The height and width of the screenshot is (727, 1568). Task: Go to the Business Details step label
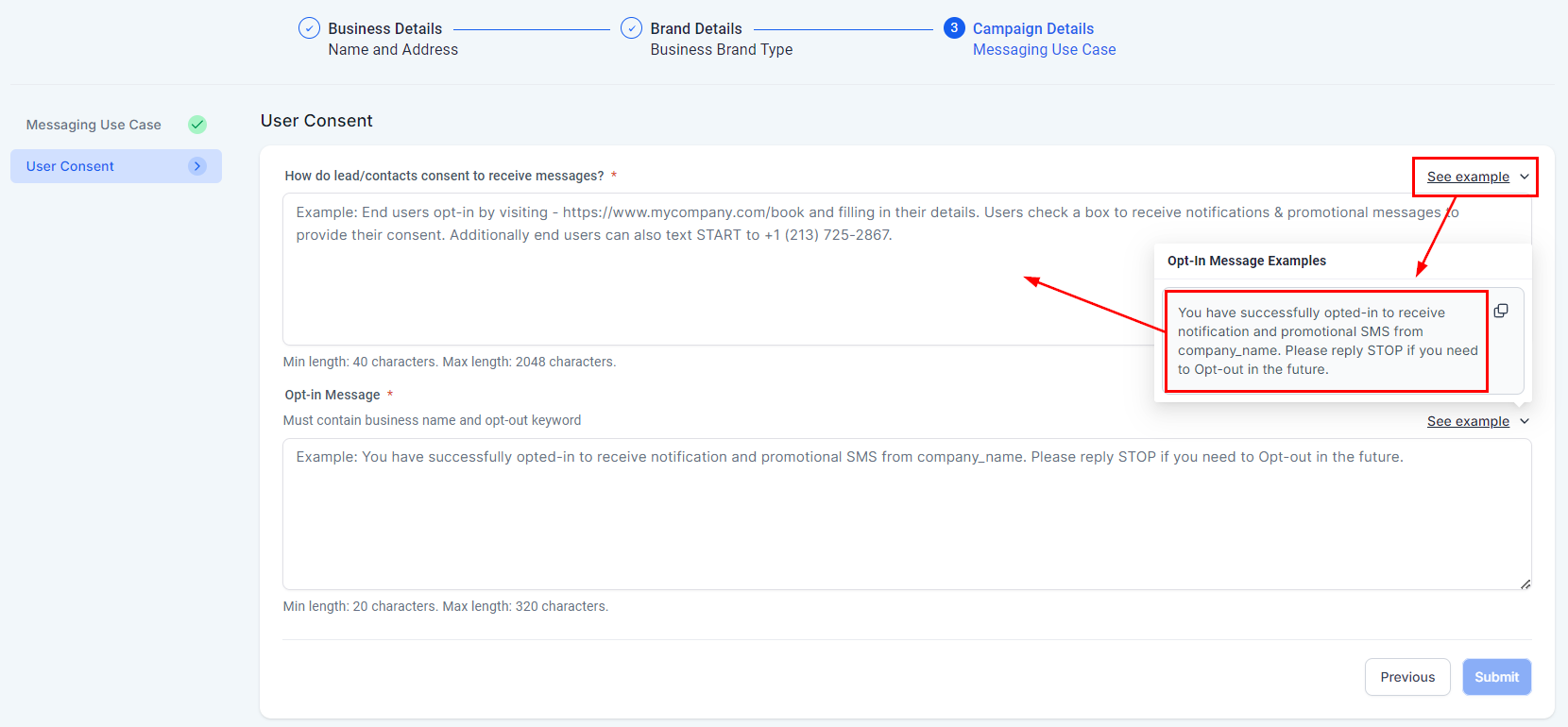point(384,28)
